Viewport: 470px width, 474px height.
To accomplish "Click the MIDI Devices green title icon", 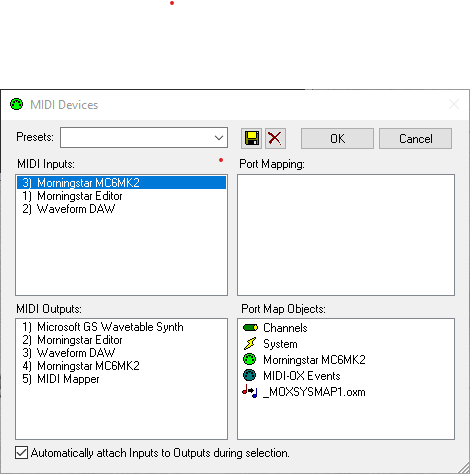I will coord(17,104).
